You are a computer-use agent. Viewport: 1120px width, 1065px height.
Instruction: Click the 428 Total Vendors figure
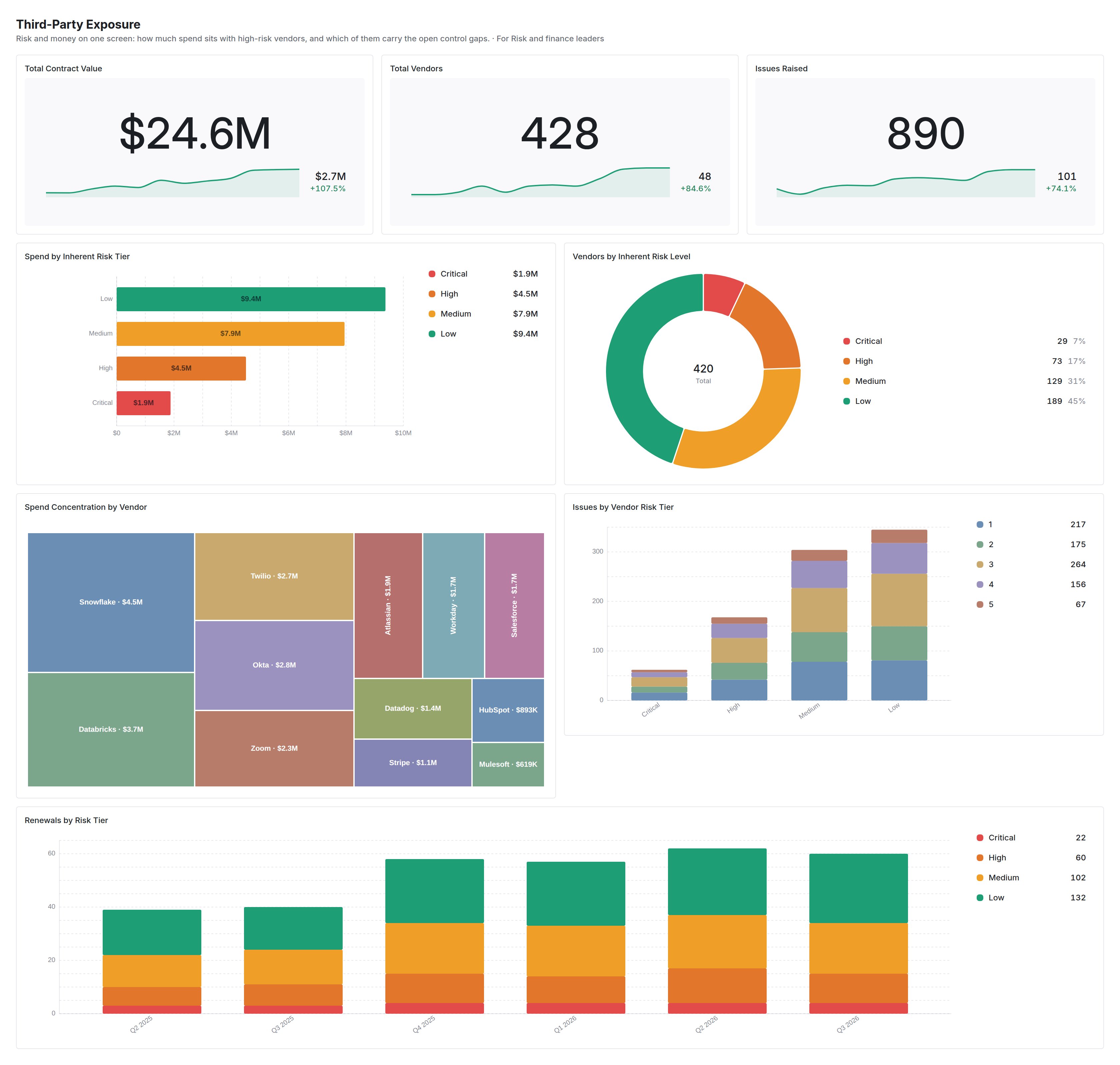(x=560, y=133)
